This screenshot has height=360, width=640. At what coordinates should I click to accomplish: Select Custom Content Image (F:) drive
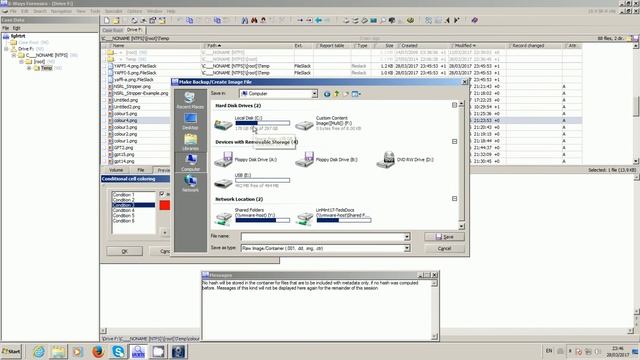329,123
